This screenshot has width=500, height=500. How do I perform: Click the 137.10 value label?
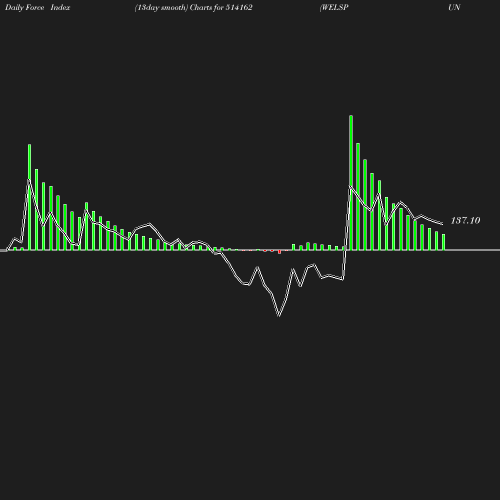465,220
